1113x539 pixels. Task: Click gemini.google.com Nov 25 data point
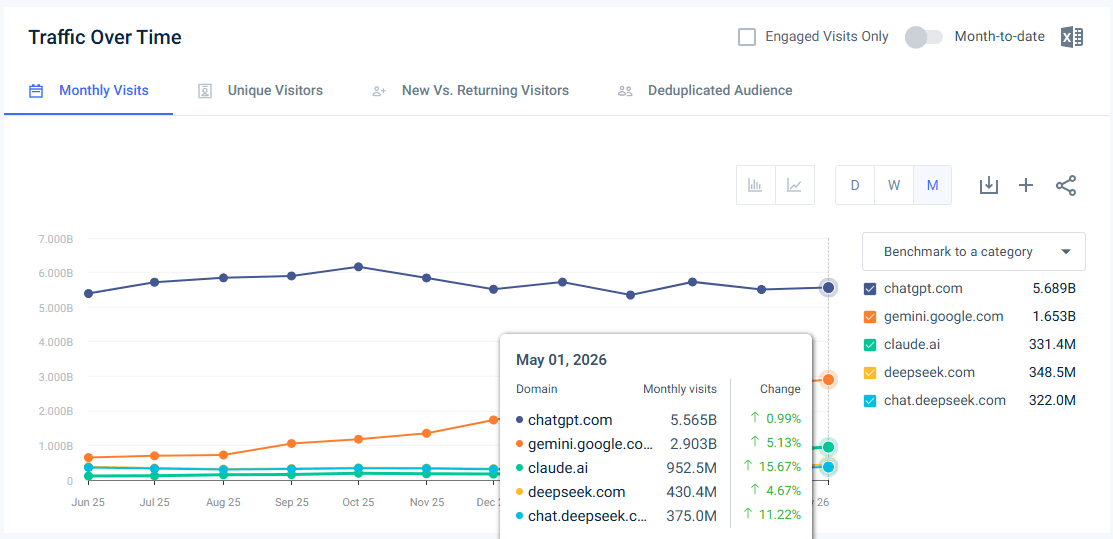pos(426,433)
